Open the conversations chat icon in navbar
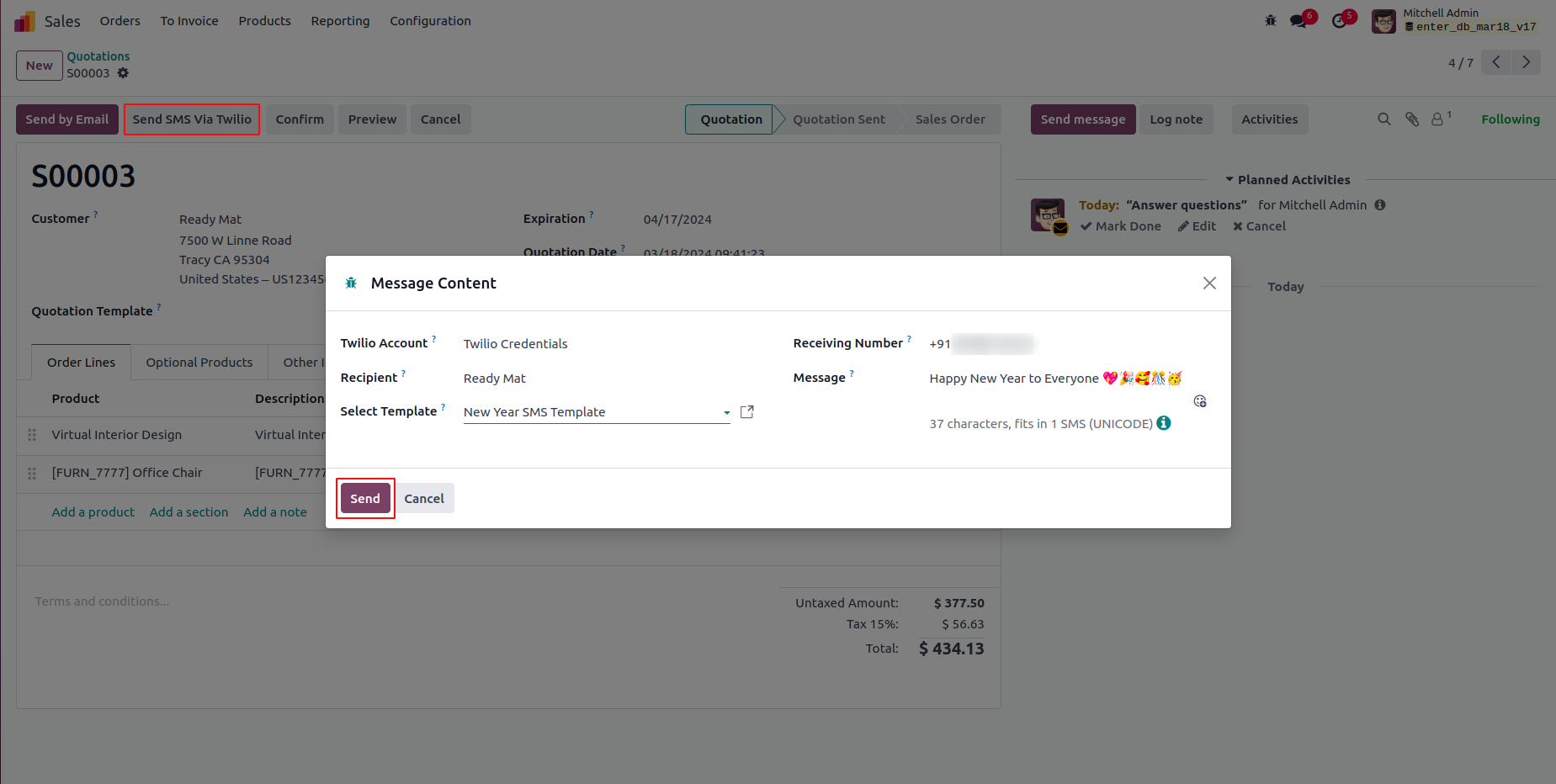Screen dimensions: 1556x784 (1299, 21)
